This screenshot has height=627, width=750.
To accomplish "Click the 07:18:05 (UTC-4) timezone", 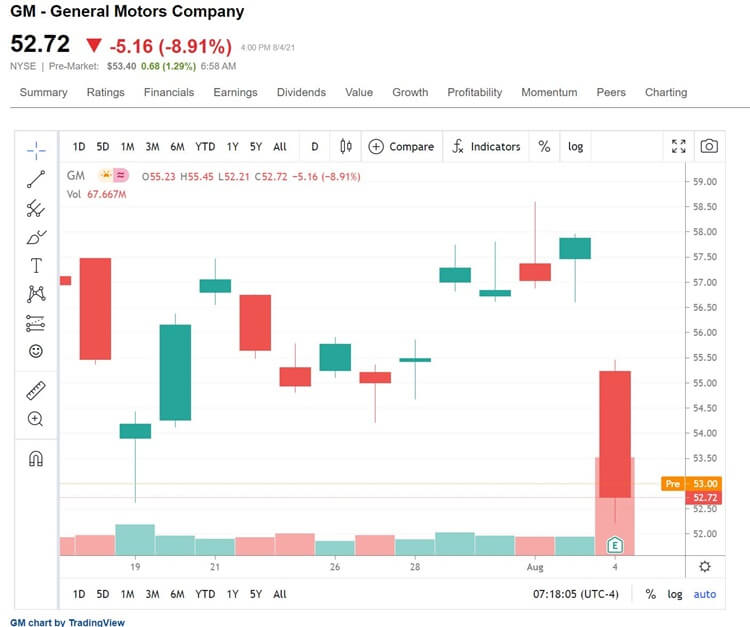I will click(x=575, y=594).
